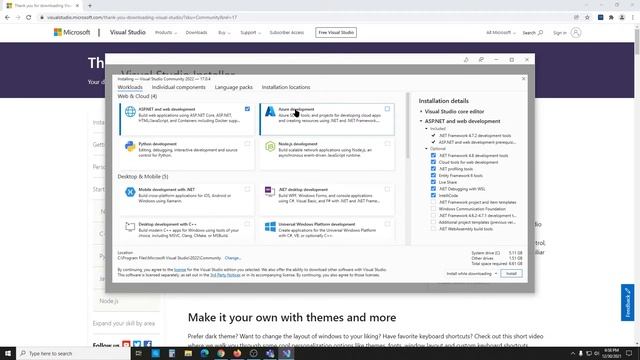Open File Explorer from the taskbar
This screenshot has width=640, height=360.
[x=188, y=353]
